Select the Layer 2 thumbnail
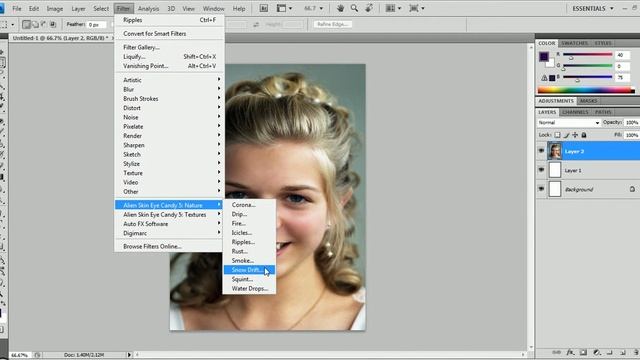Image resolution: width=640 pixels, height=360 pixels. (x=555, y=151)
